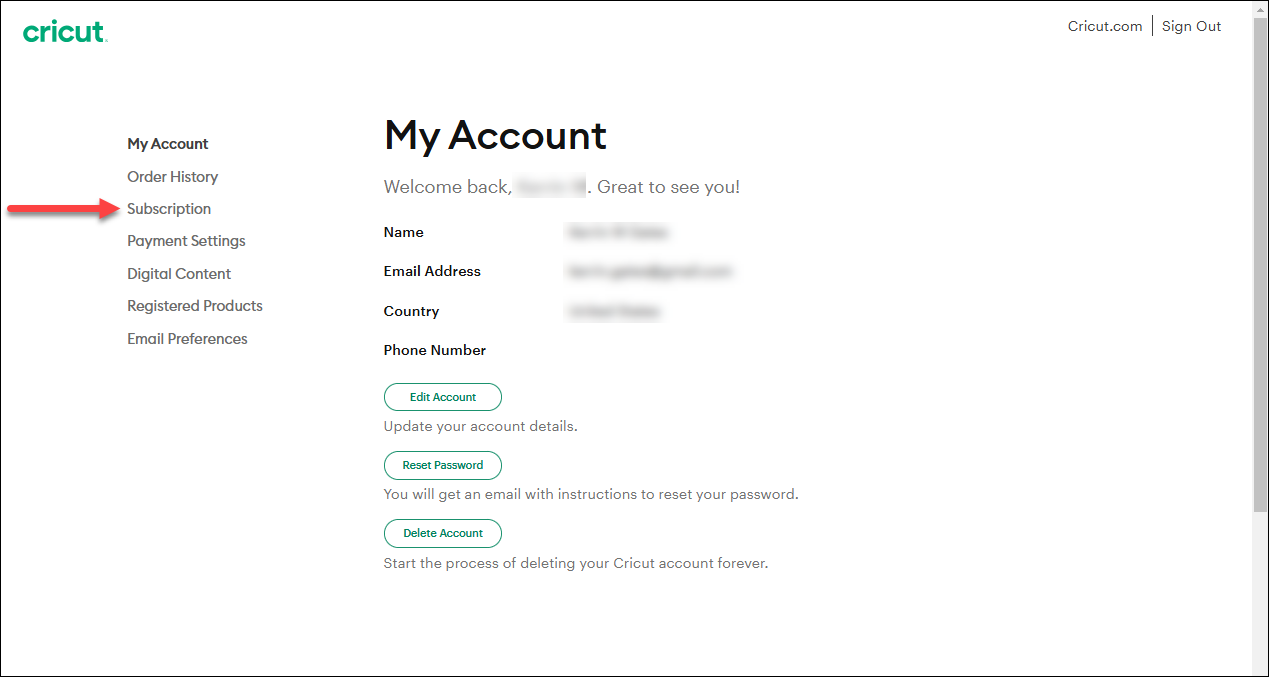Go to Payment Settings
Image resolution: width=1269 pixels, height=677 pixels.
186,241
